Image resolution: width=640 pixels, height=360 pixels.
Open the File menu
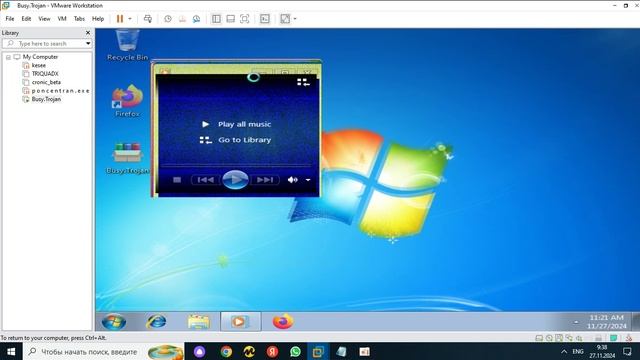pos(10,19)
